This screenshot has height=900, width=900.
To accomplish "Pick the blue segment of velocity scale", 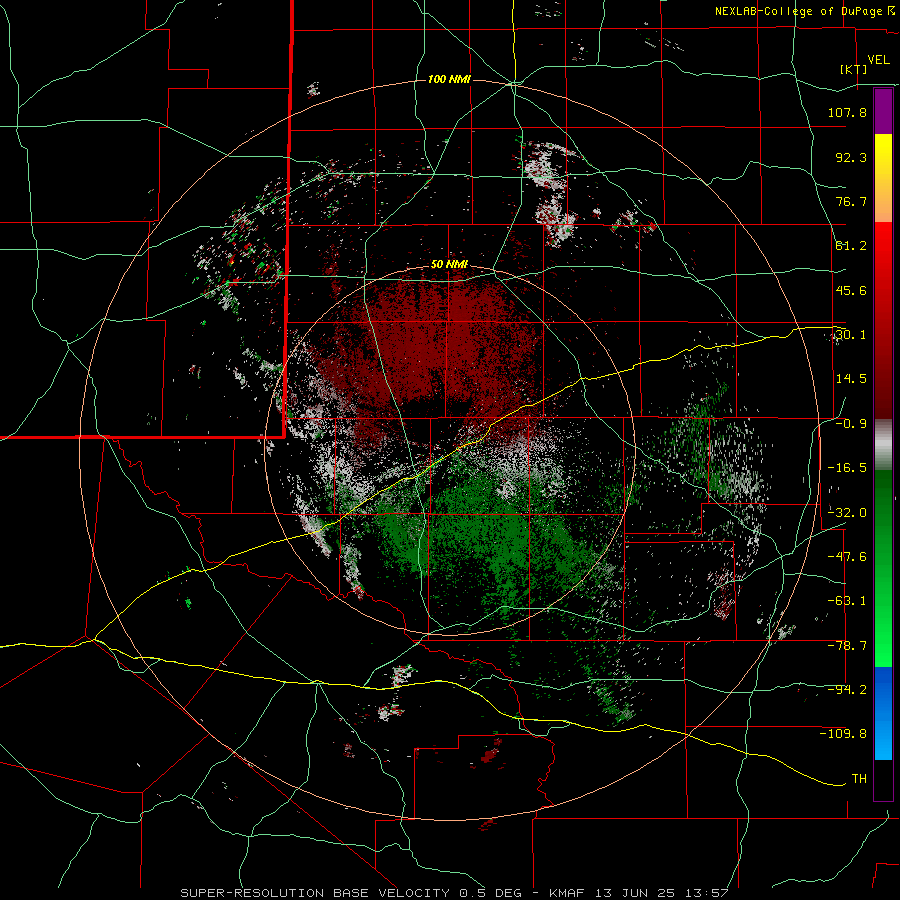I will click(883, 713).
